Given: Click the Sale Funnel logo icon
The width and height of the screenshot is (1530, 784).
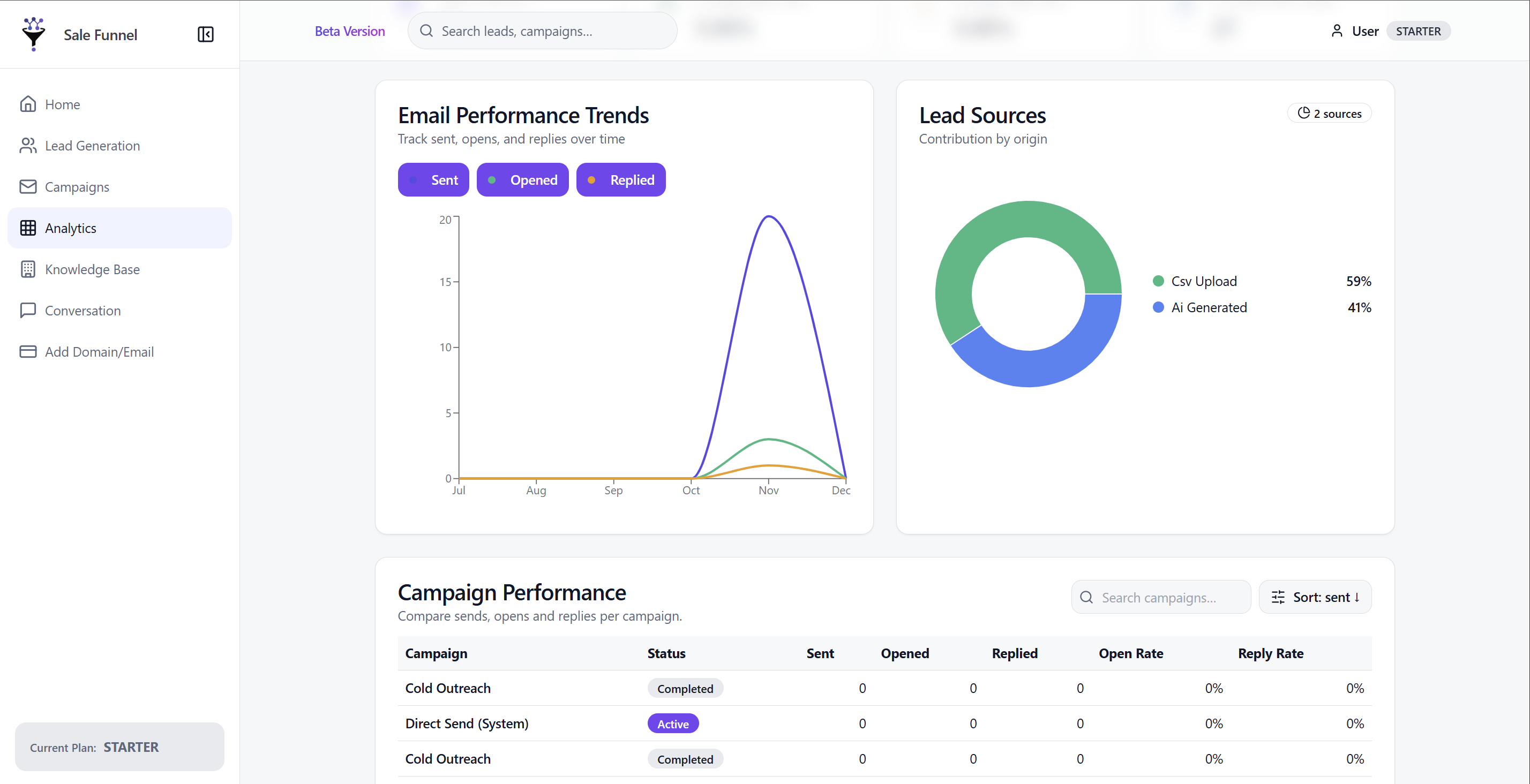Looking at the screenshot, I should click(x=33, y=34).
